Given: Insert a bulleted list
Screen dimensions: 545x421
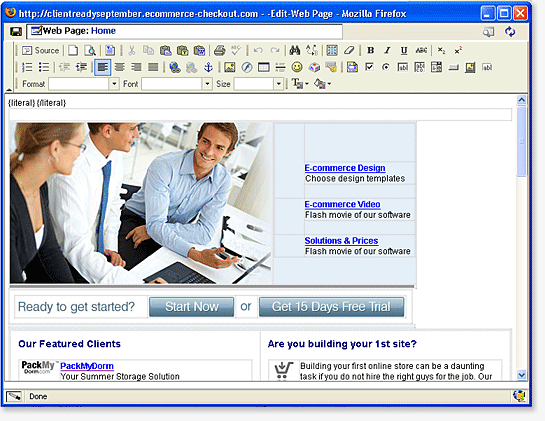Looking at the screenshot, I should click(x=44, y=67).
